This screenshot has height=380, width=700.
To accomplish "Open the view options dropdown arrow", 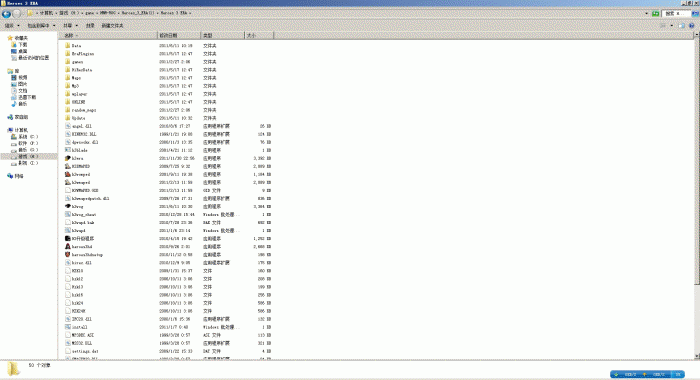I will click(x=671, y=25).
